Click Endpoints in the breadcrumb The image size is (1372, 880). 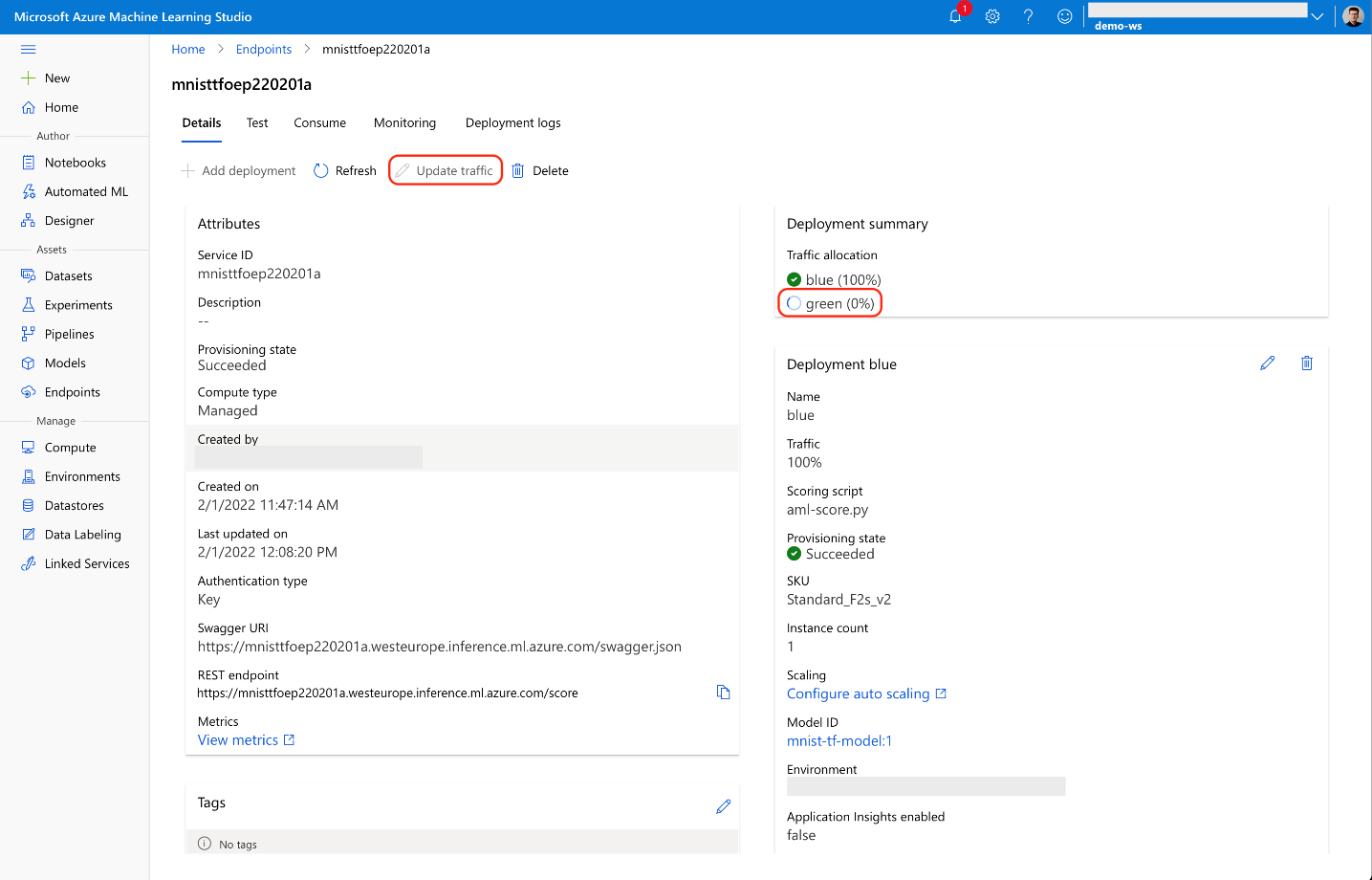click(x=264, y=50)
